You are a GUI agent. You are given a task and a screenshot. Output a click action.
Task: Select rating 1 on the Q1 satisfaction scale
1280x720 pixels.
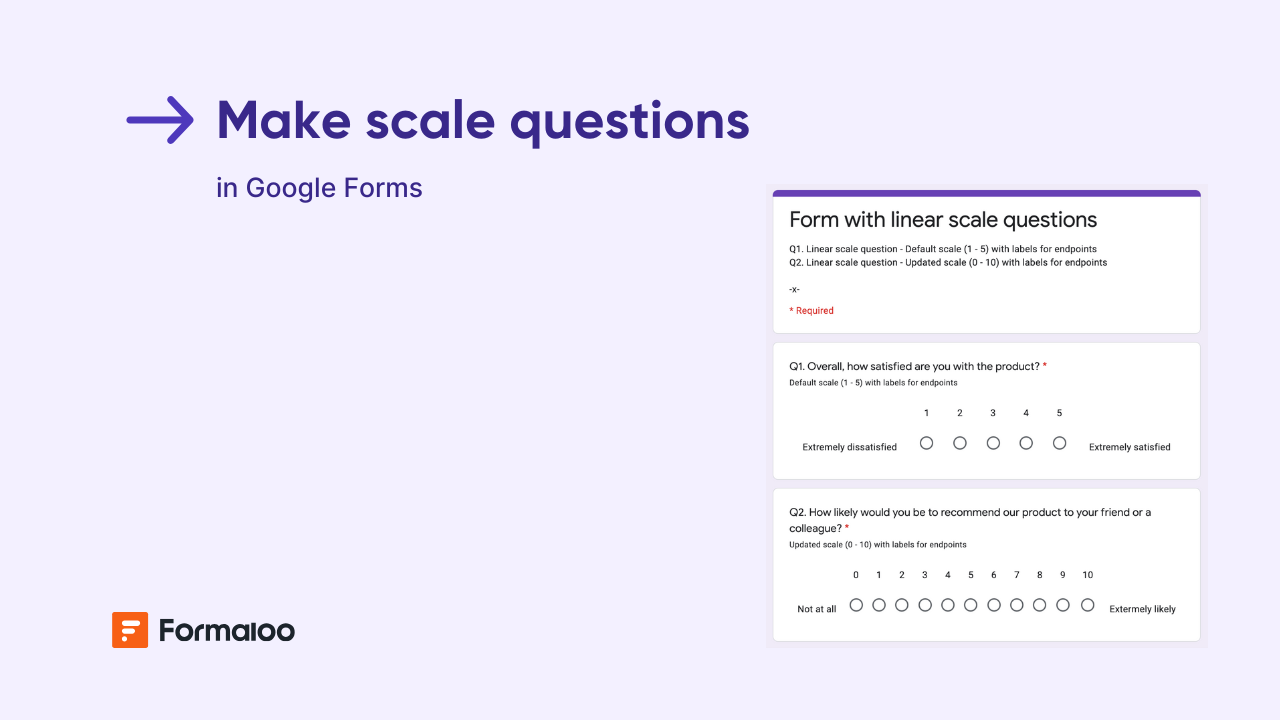[x=926, y=442]
